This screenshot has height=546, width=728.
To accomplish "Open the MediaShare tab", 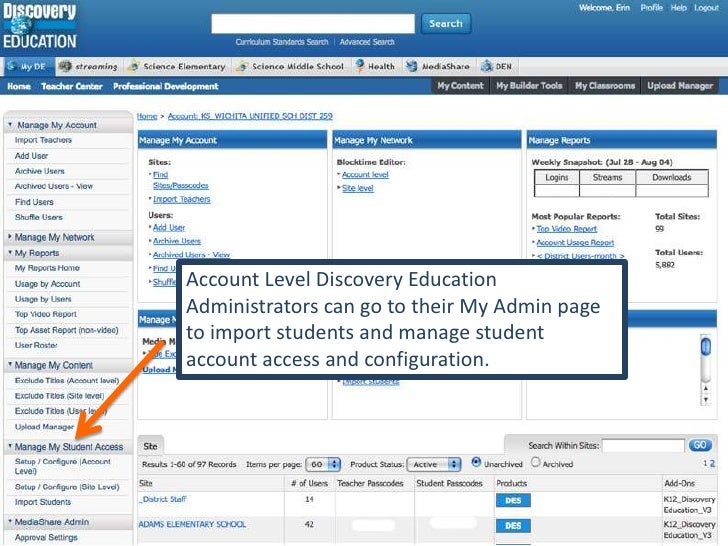I will (x=438, y=66).
